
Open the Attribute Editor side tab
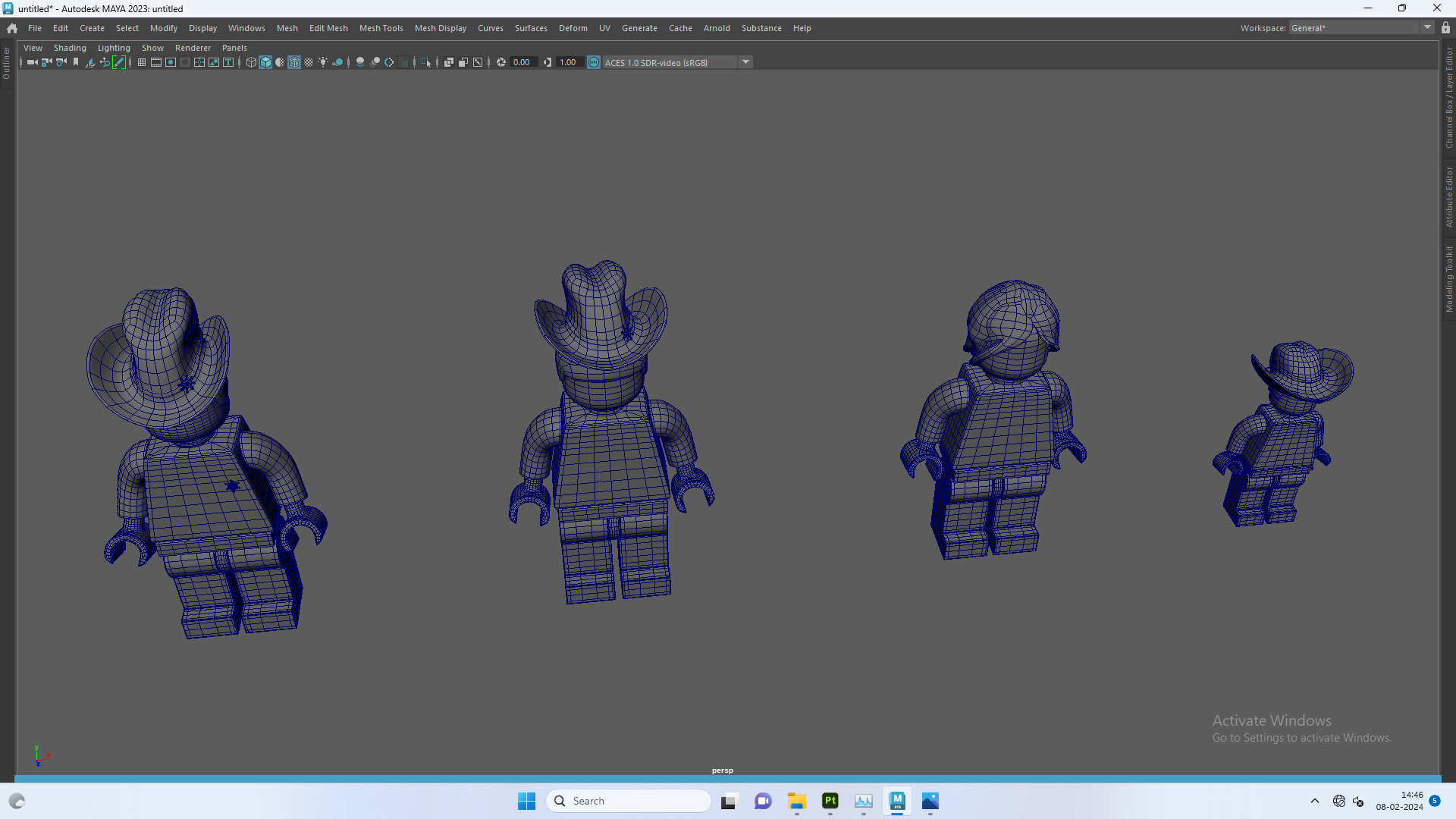coord(1448,197)
